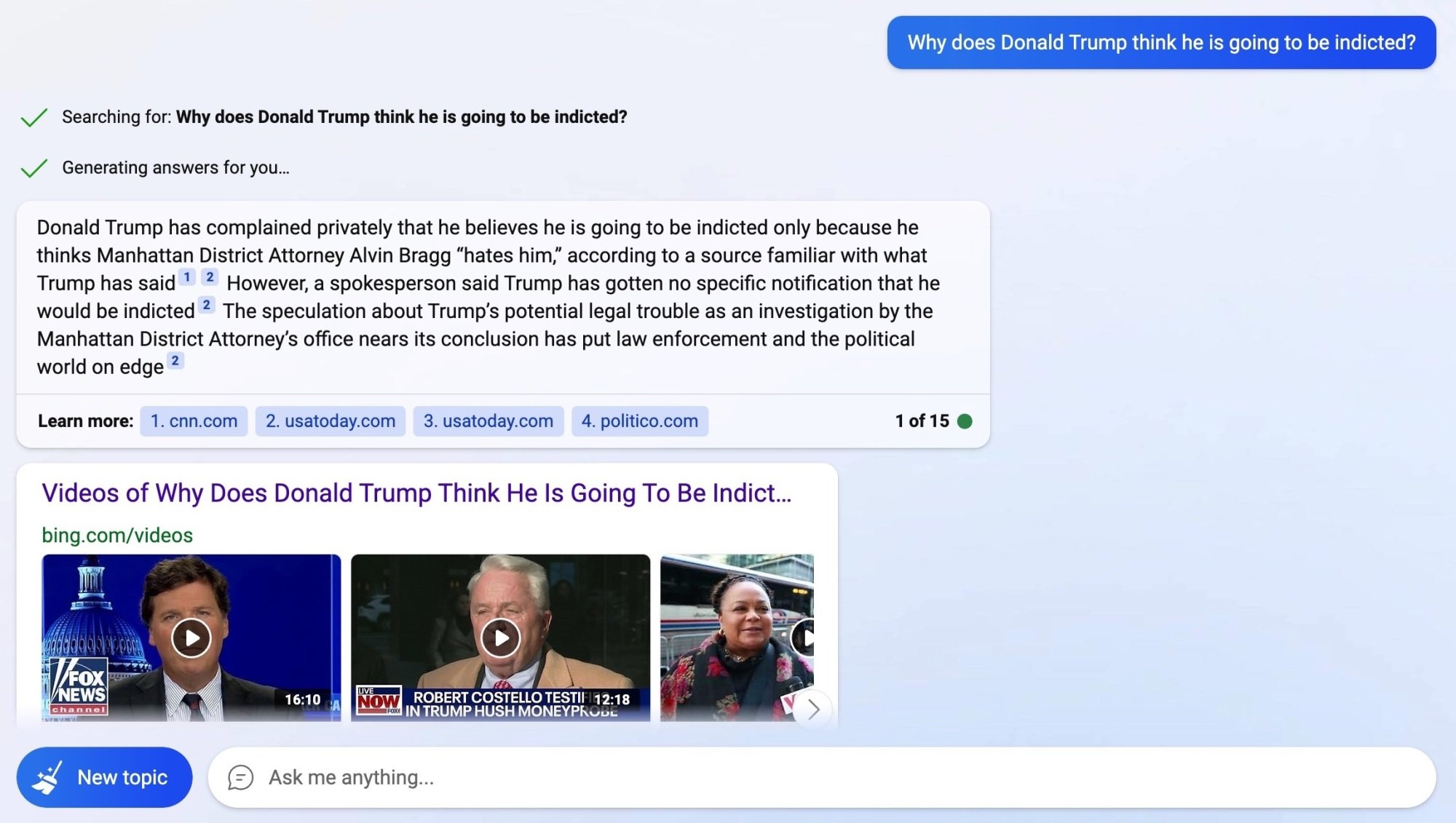The width and height of the screenshot is (1456, 823).
Task: Open the 4. politico.com source link
Action: 640,421
